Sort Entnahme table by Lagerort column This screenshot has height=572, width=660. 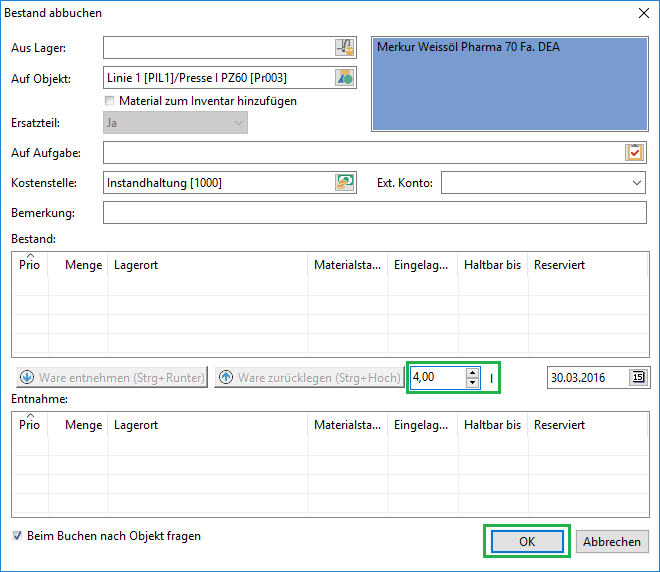pos(208,425)
